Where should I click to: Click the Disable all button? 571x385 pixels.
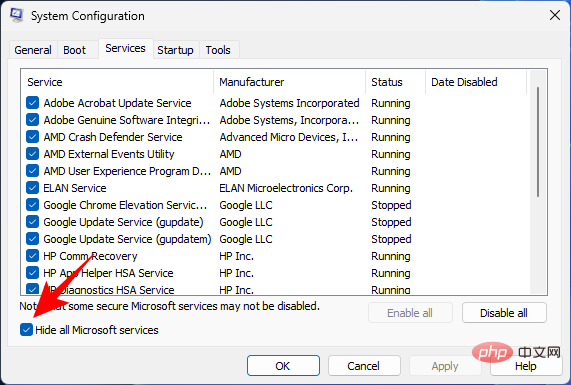[x=504, y=313]
